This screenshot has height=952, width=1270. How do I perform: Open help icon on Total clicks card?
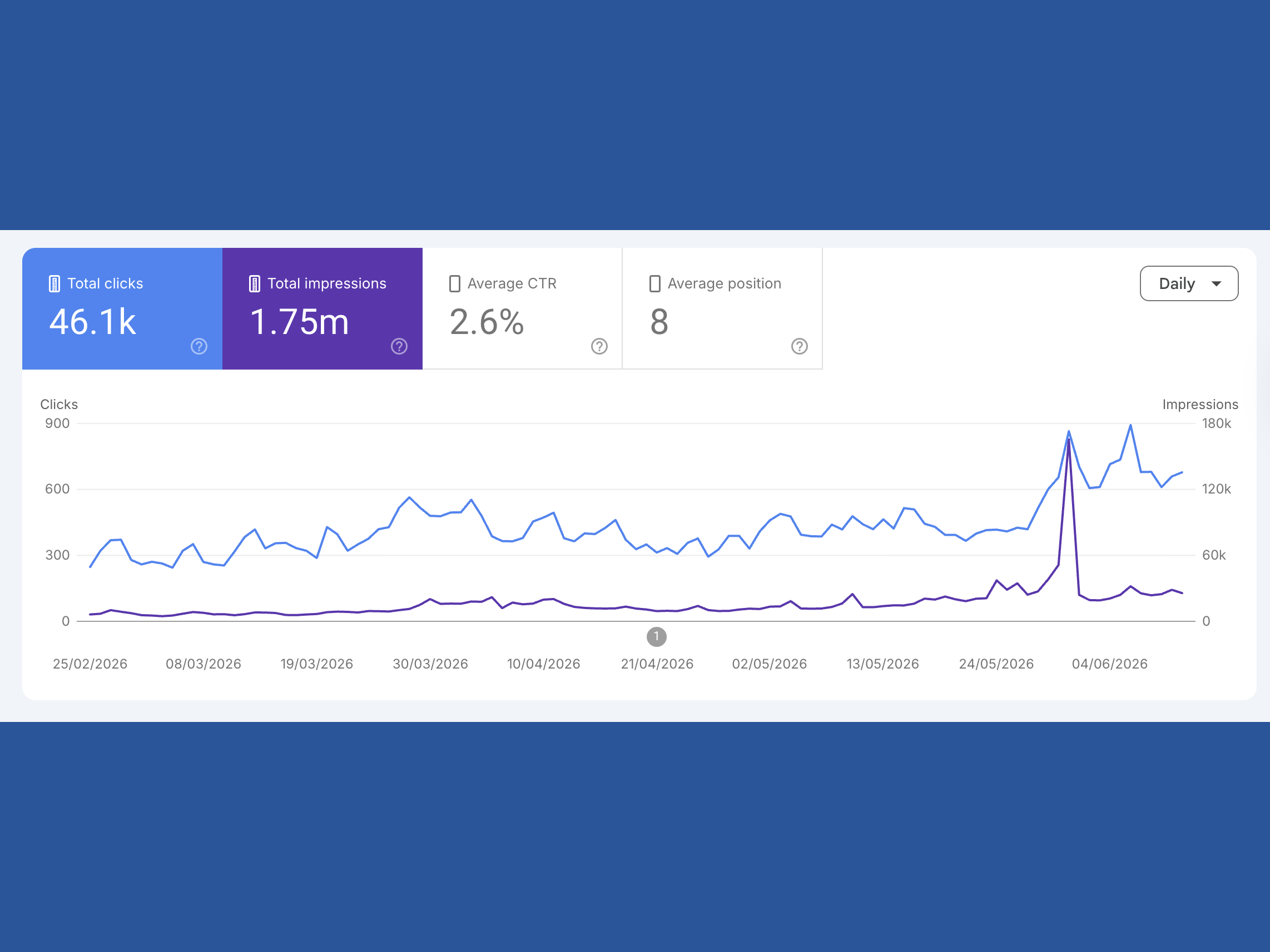pyautogui.click(x=199, y=346)
